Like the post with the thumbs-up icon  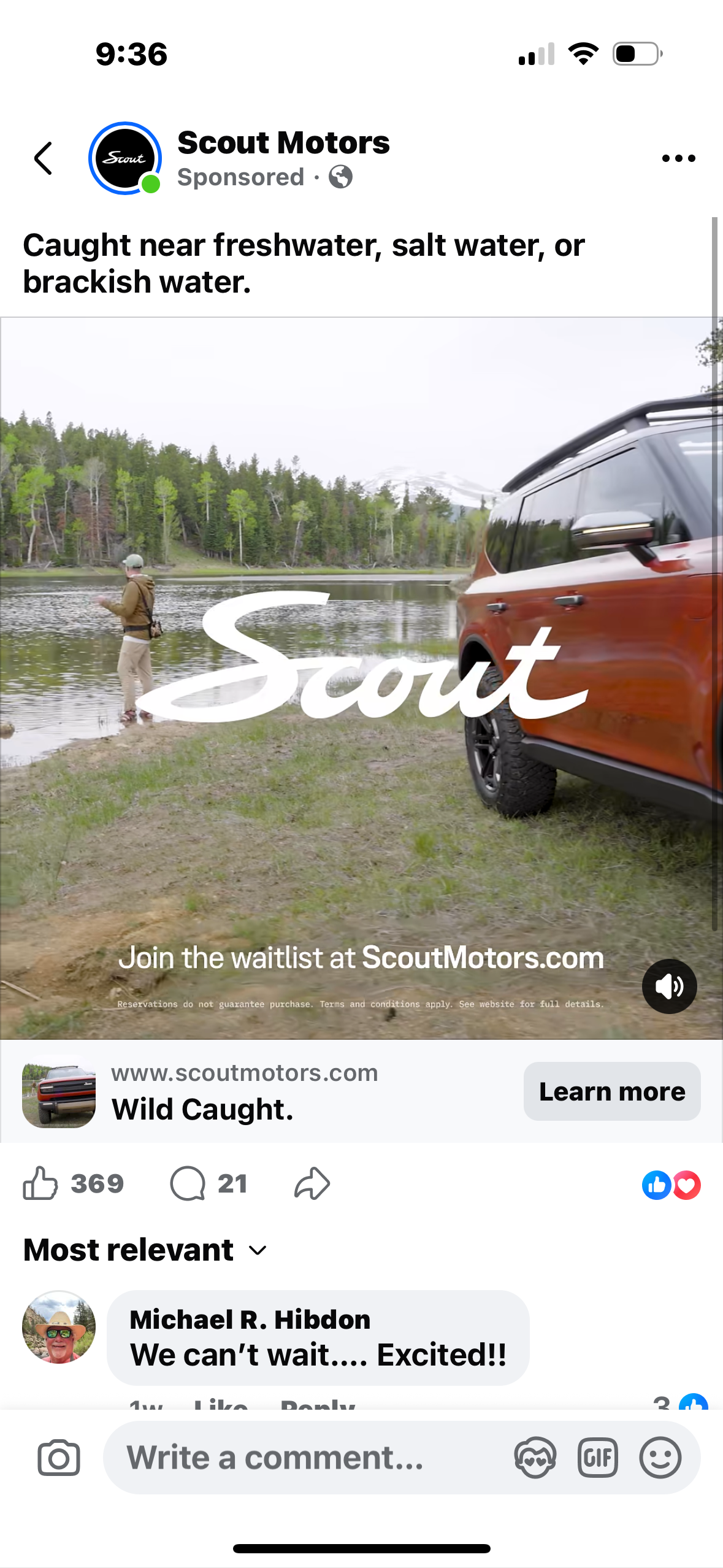pos(40,1183)
